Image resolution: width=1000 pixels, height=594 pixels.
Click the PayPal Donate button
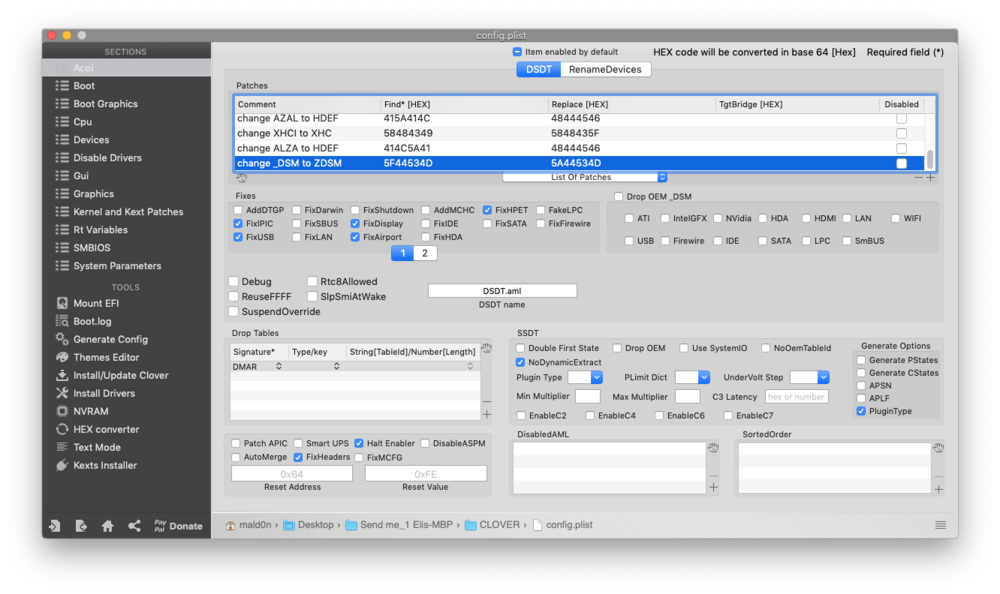178,526
